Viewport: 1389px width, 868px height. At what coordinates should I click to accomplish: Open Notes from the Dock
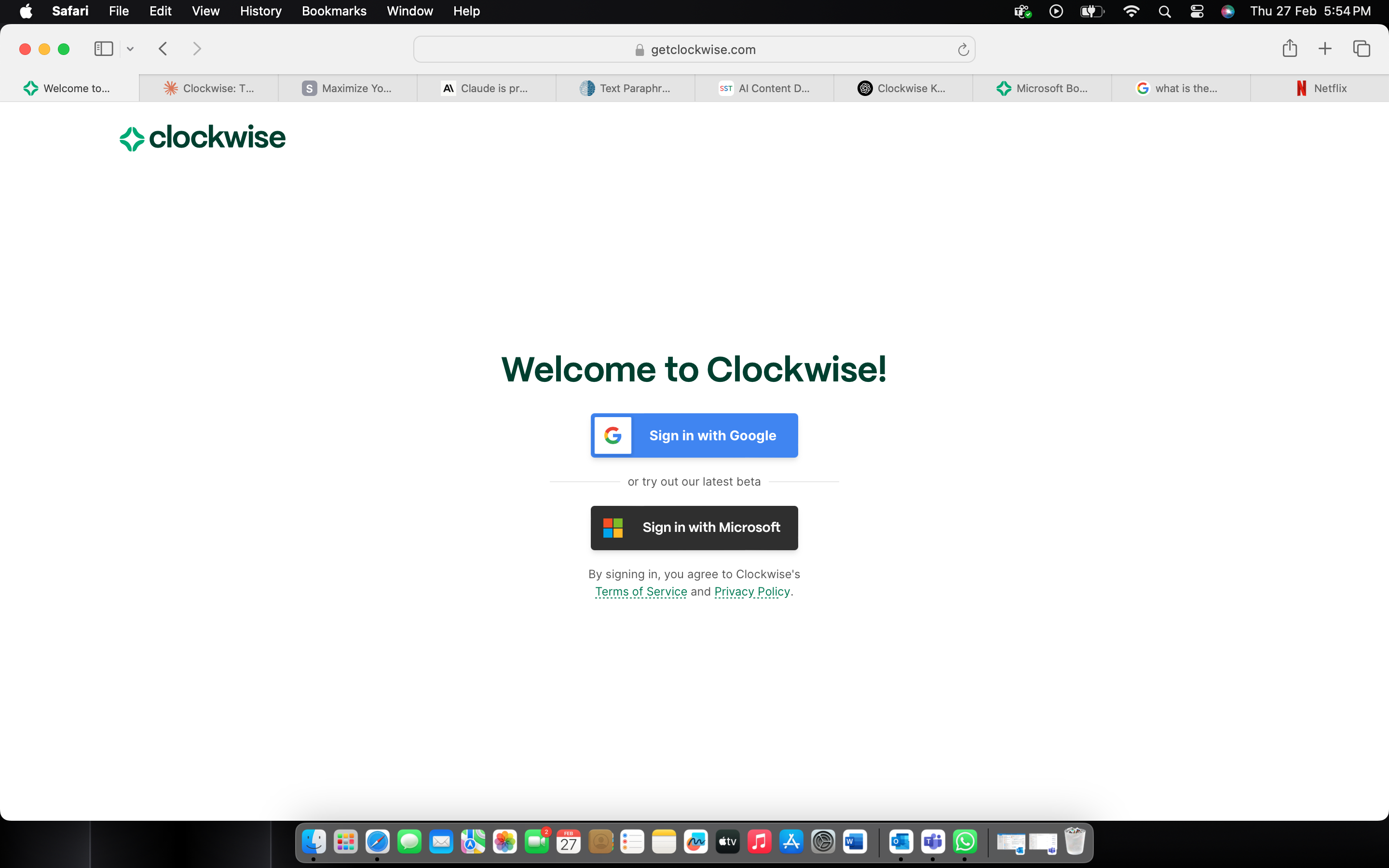[x=664, y=842]
